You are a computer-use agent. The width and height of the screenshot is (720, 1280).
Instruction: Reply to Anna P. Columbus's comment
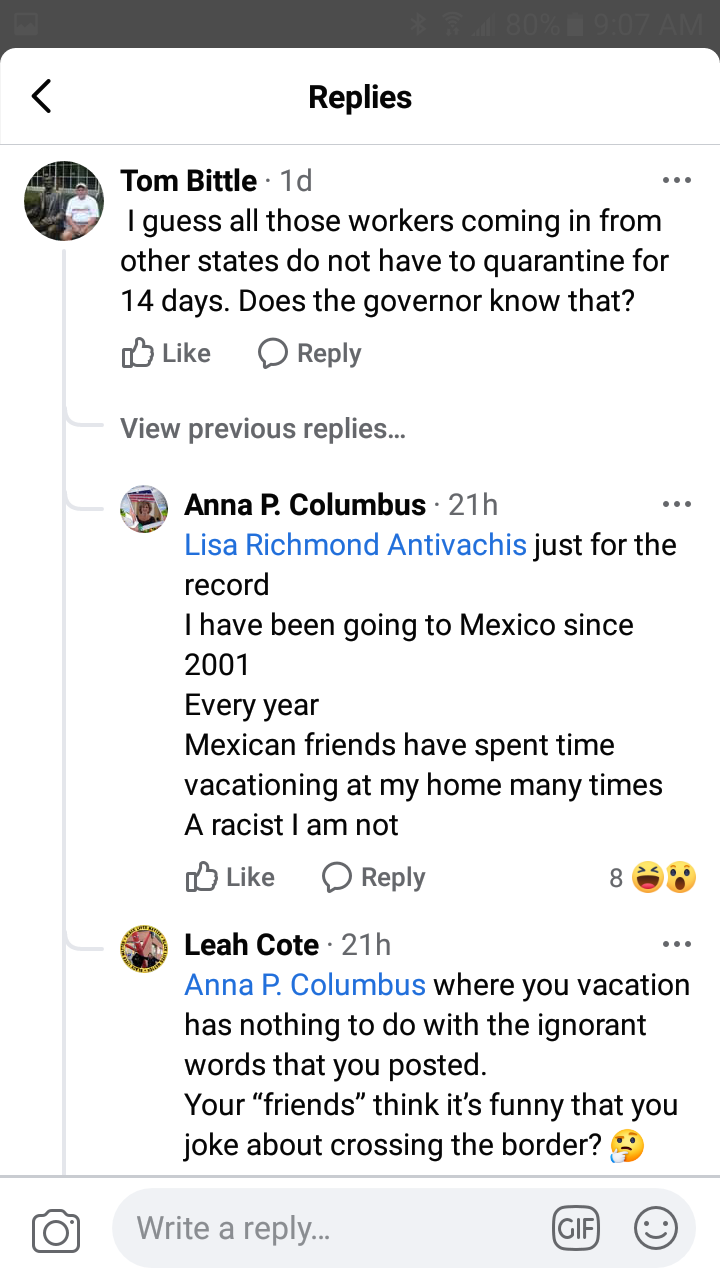[373, 877]
